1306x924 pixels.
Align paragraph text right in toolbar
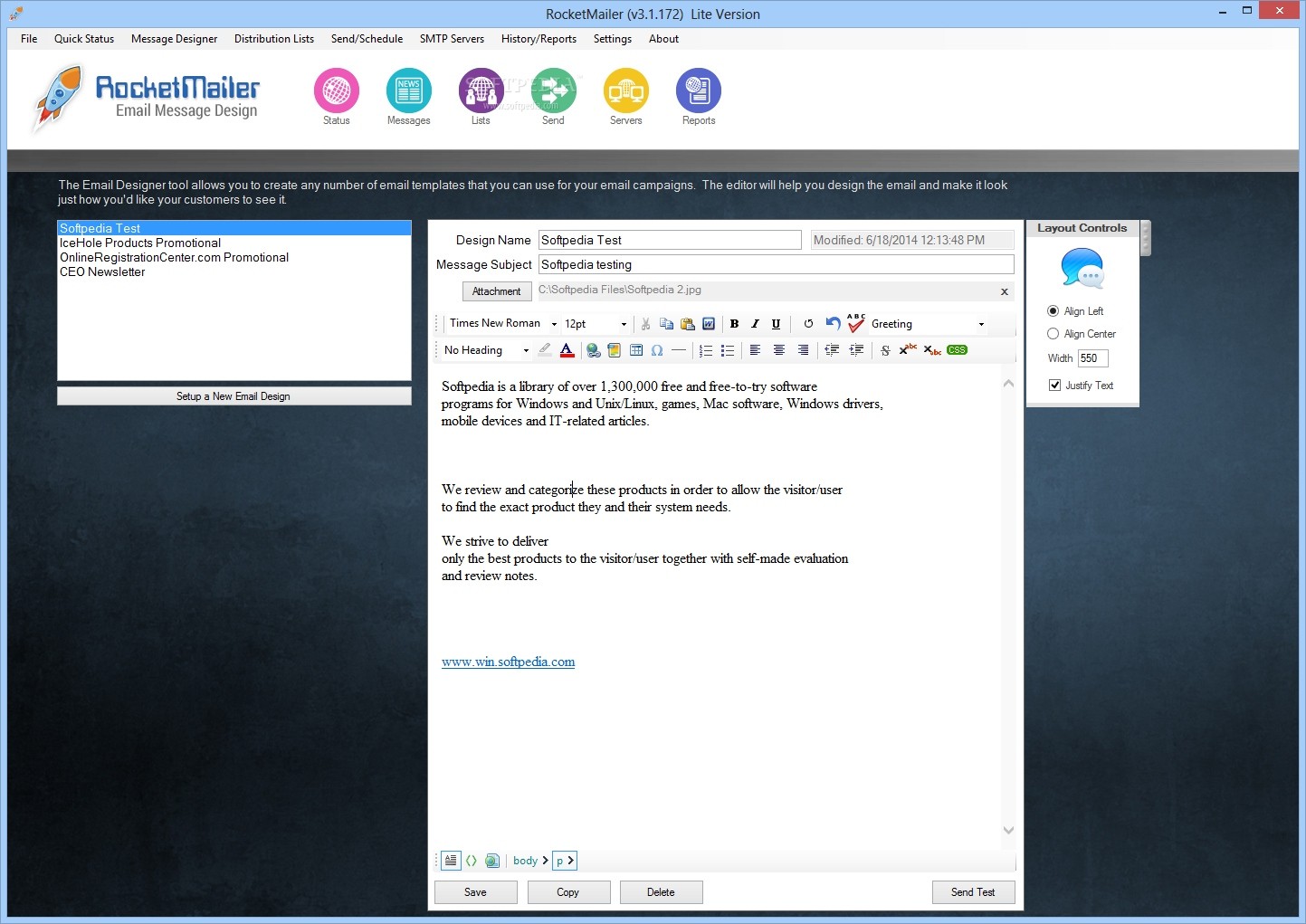[803, 350]
